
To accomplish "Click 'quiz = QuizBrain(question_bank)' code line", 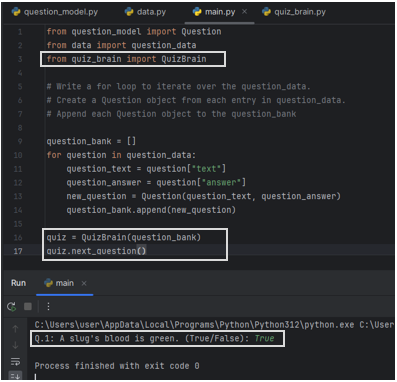I will coord(124,237).
